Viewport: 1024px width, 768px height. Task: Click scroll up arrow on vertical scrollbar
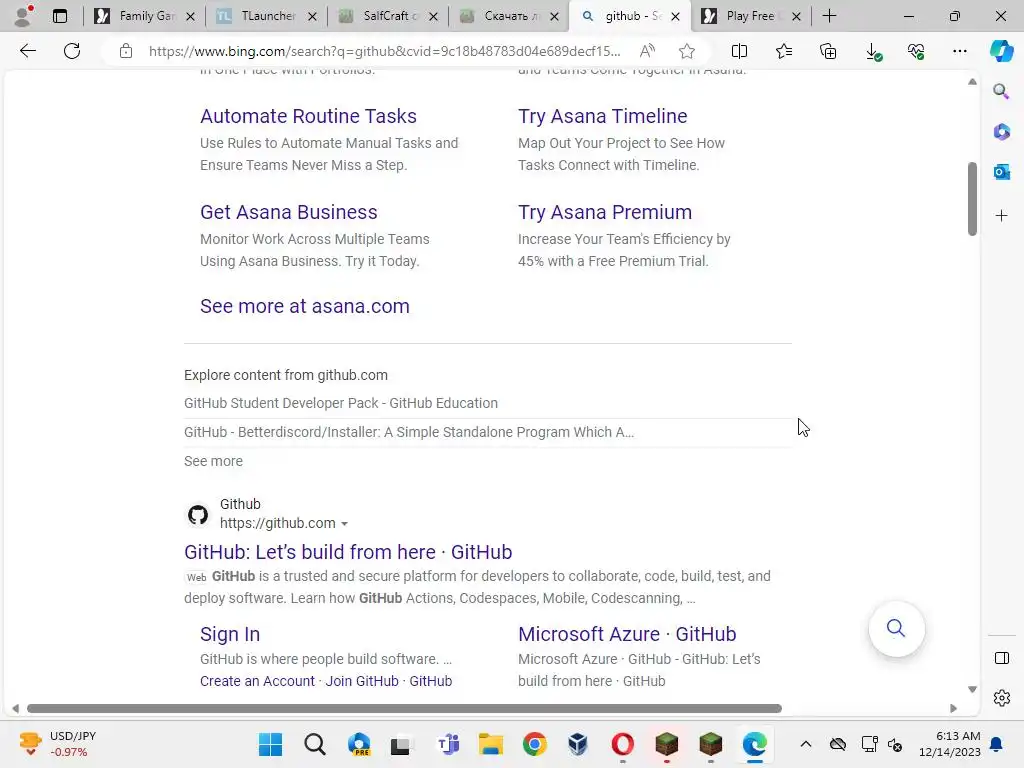point(972,82)
